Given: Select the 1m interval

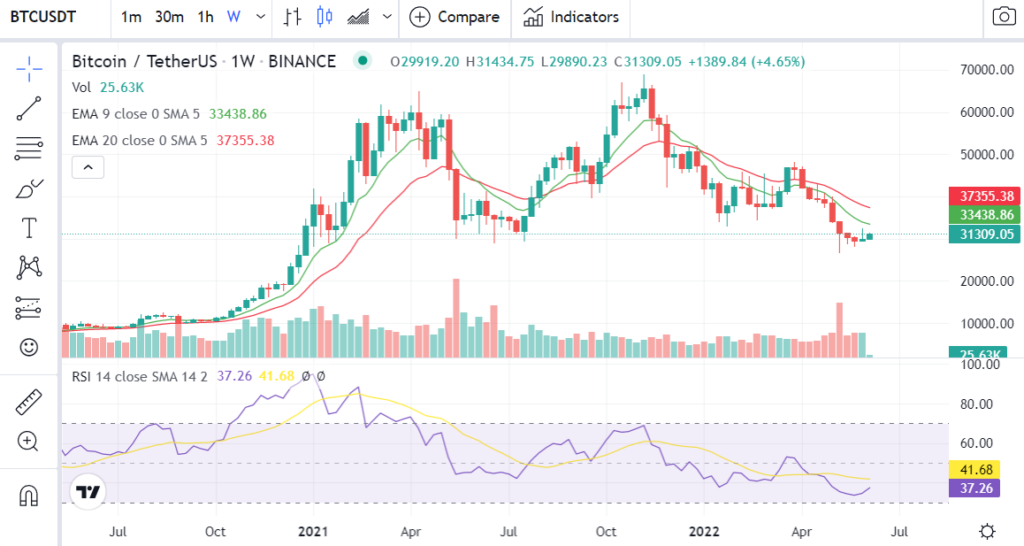Looking at the screenshot, I should coord(131,17).
